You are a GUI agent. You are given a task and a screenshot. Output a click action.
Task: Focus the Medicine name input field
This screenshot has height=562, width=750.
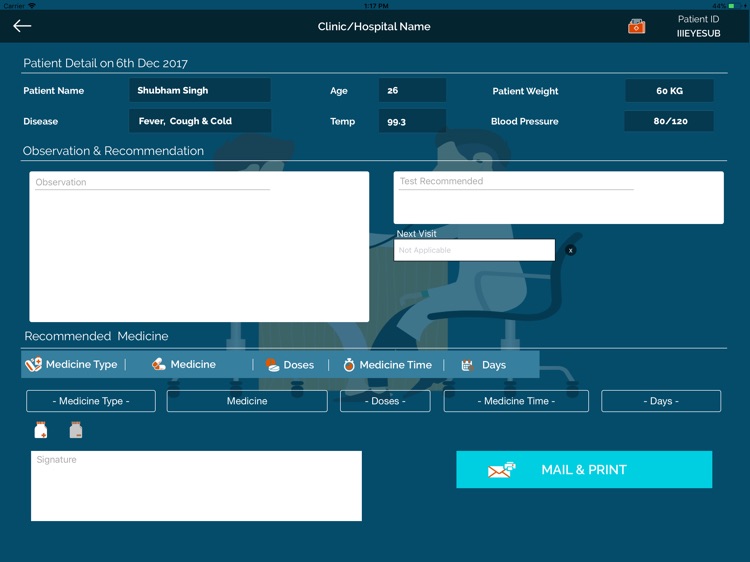pos(247,401)
